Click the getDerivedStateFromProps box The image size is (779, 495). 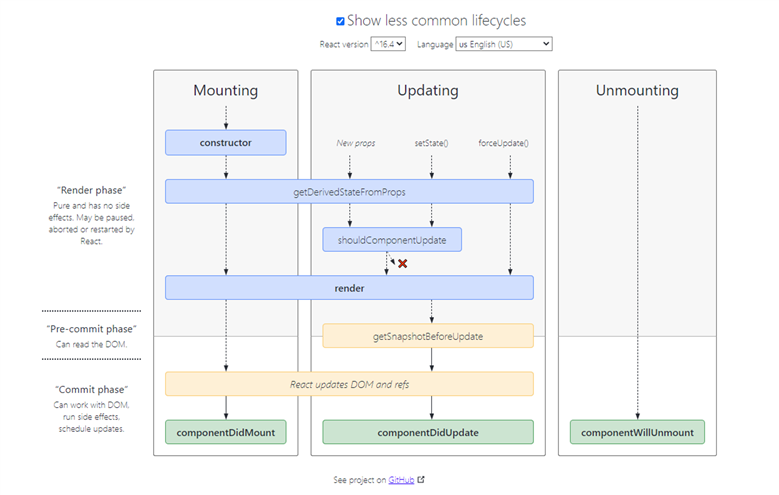point(349,192)
